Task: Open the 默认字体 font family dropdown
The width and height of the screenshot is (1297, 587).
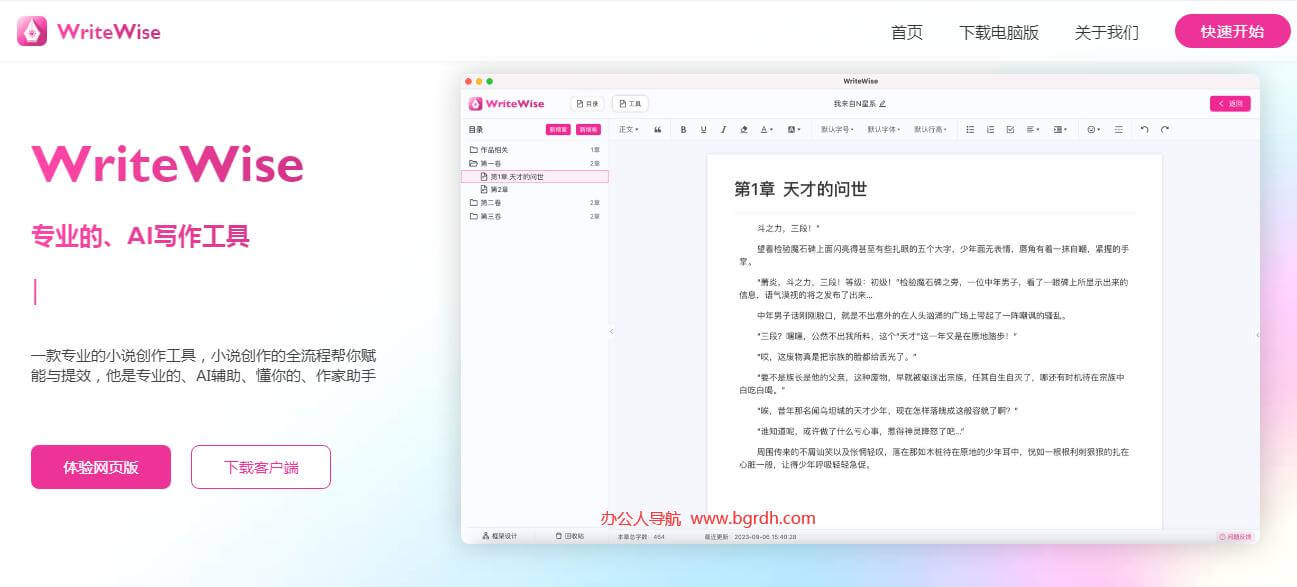Action: click(x=883, y=129)
